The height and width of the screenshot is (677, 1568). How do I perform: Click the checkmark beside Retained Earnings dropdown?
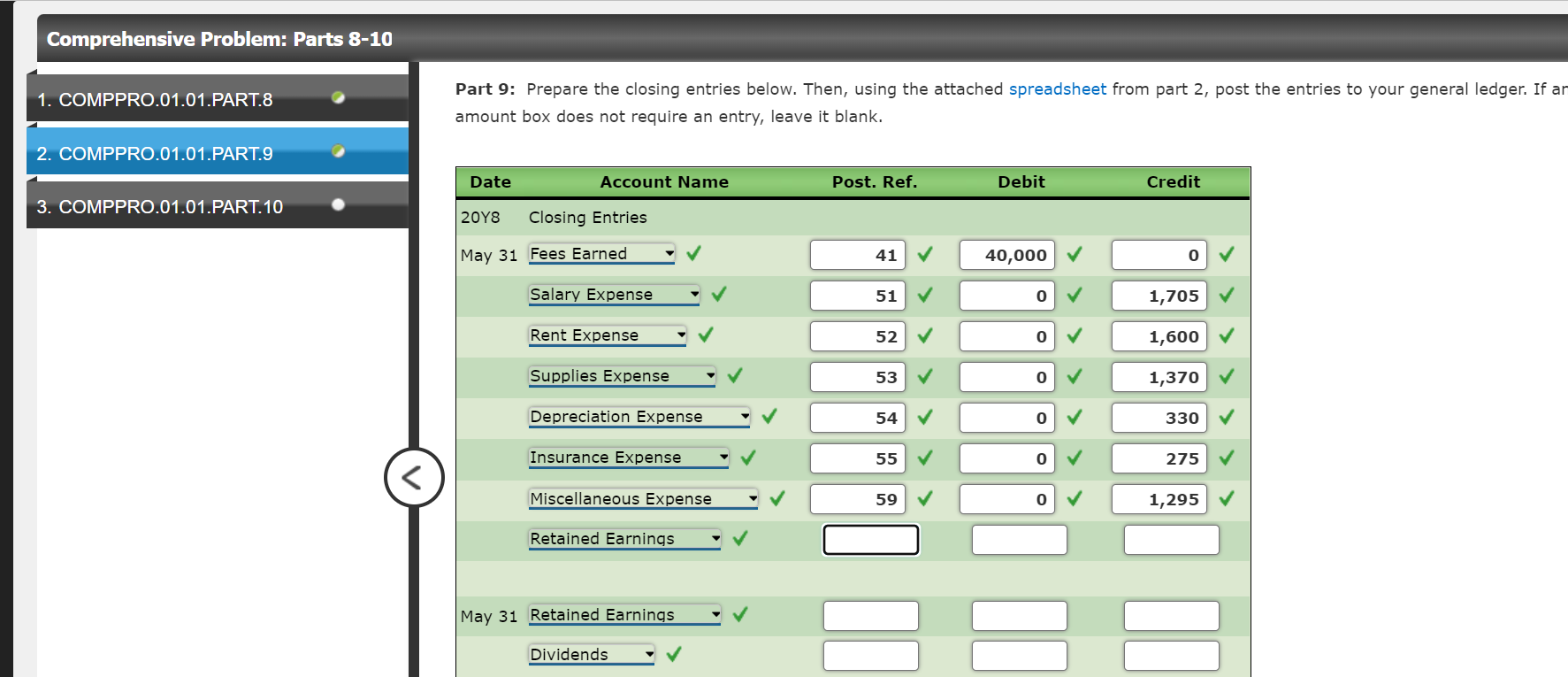point(739,539)
